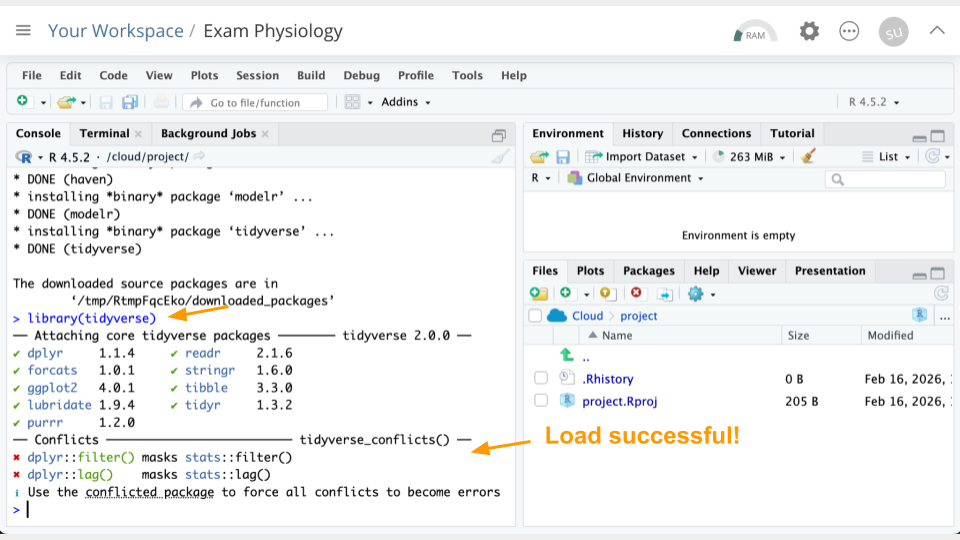
Task: Open the 263 MiB memory usage dropdown
Action: pyautogui.click(x=749, y=157)
